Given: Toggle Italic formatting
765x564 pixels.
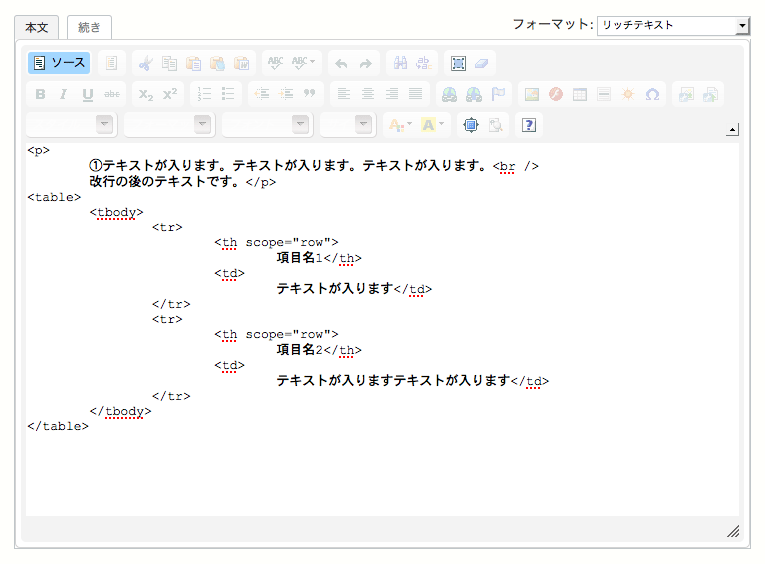Looking at the screenshot, I should [63, 94].
